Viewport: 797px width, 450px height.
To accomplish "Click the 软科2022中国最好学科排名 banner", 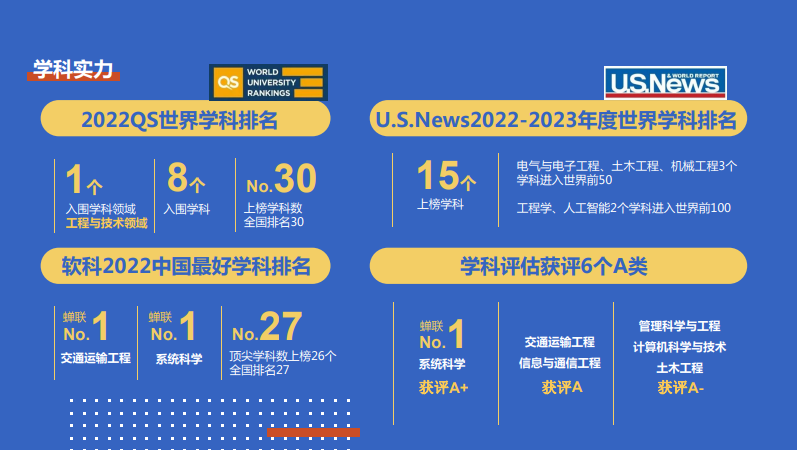I will 186,266.
